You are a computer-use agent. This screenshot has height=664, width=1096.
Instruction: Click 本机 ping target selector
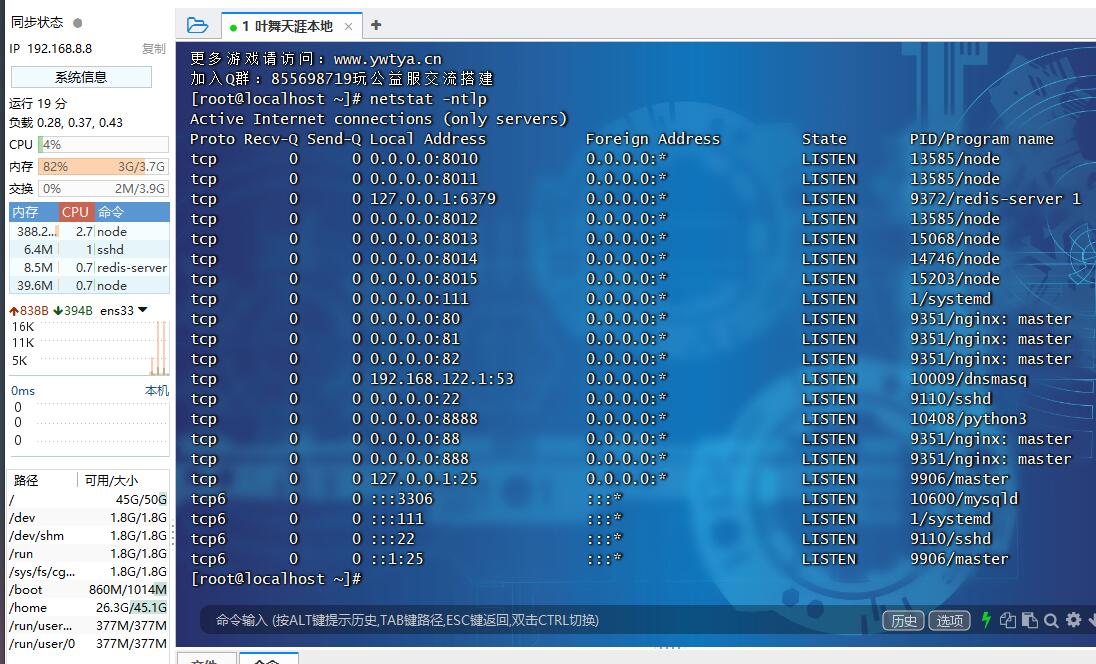[x=157, y=391]
